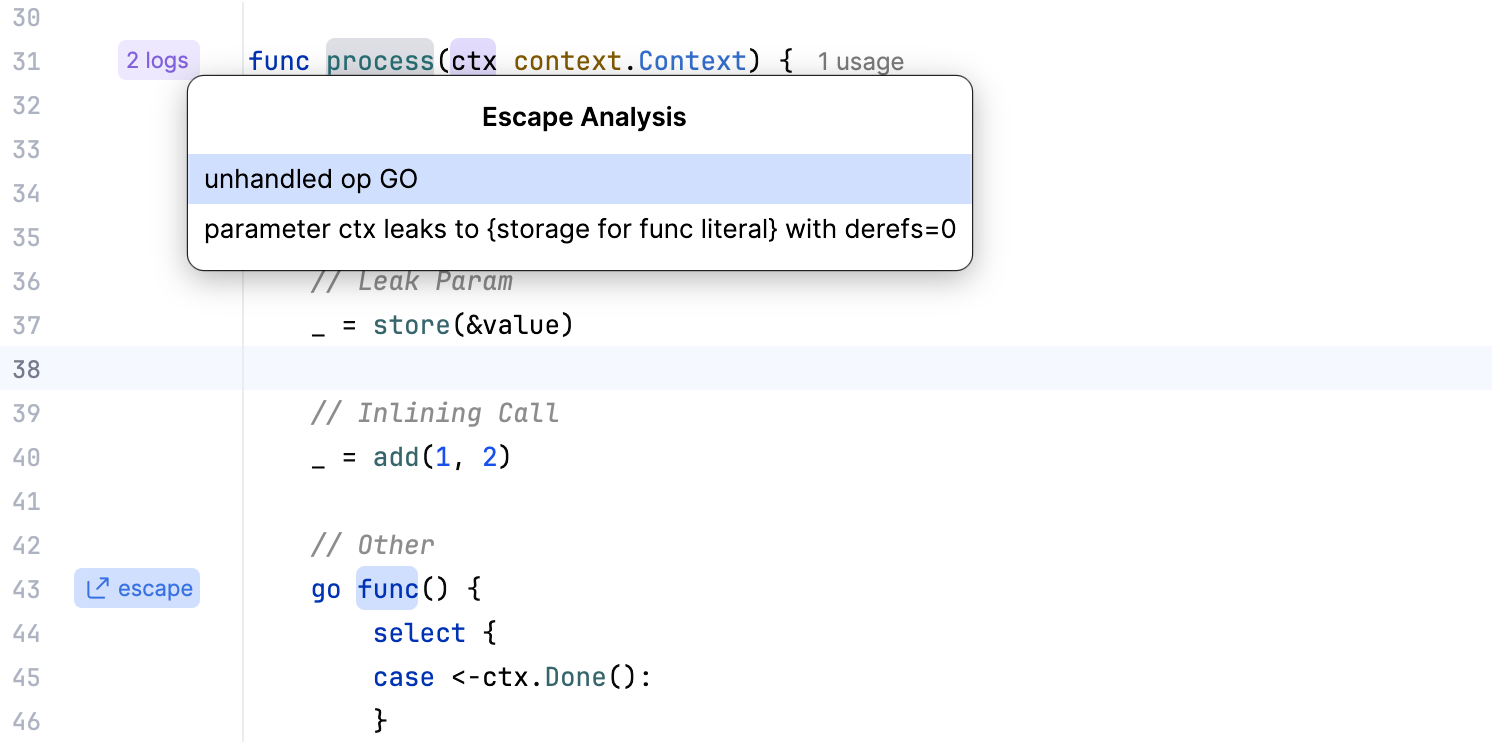Image resolution: width=1492 pixels, height=742 pixels.
Task: Click the select keyword on line 44
Action: point(419,633)
